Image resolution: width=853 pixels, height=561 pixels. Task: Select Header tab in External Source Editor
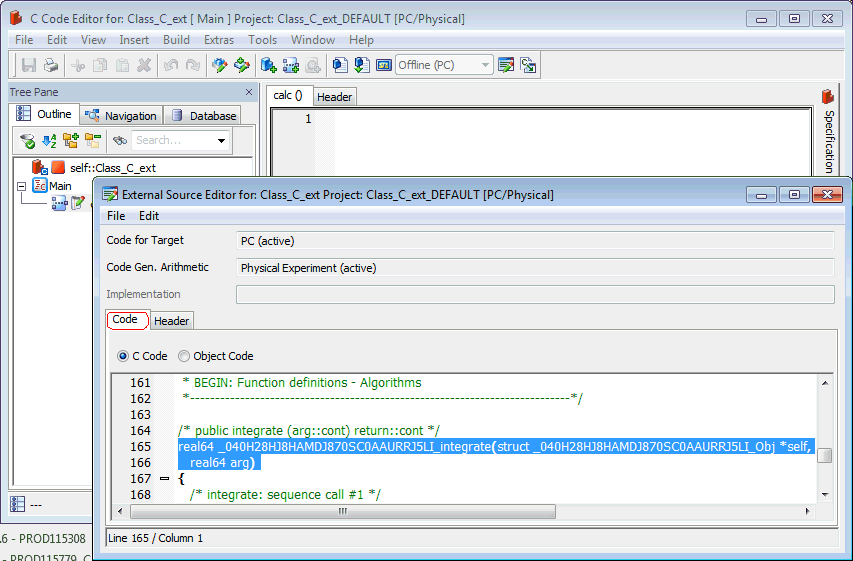point(171,321)
